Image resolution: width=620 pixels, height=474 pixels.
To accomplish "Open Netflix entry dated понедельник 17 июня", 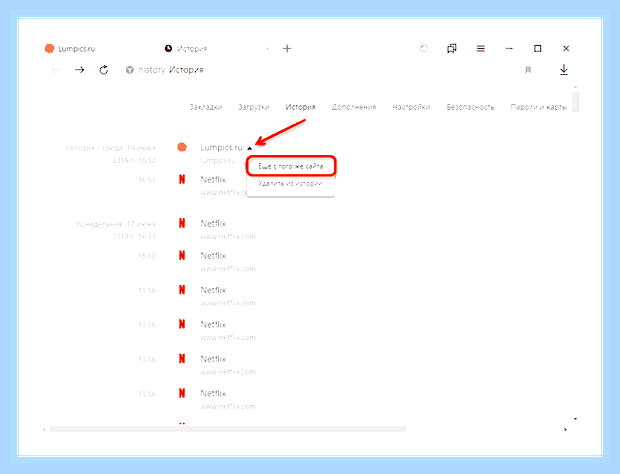I will (x=213, y=223).
